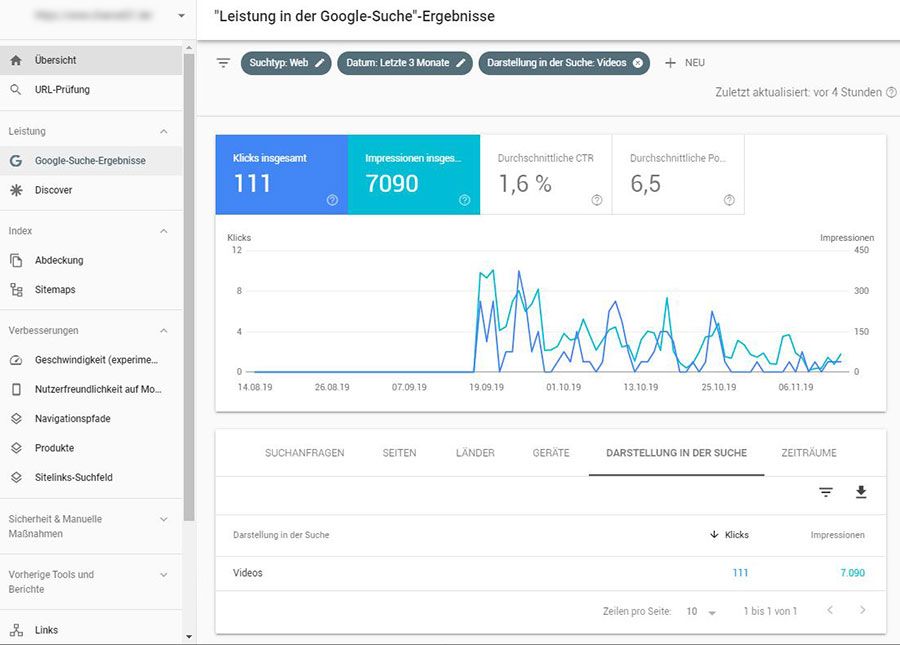Edit the Suchtyp: Web pencil icon
Screen dimensions: 900x645
pyautogui.click(x=320, y=63)
